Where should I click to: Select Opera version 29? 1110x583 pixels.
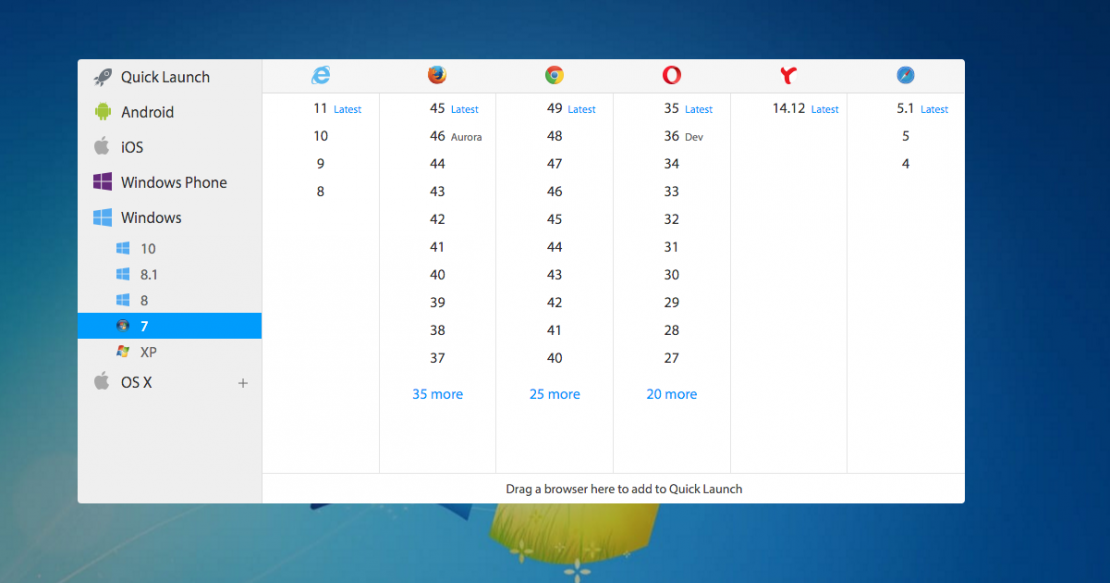pyautogui.click(x=672, y=302)
